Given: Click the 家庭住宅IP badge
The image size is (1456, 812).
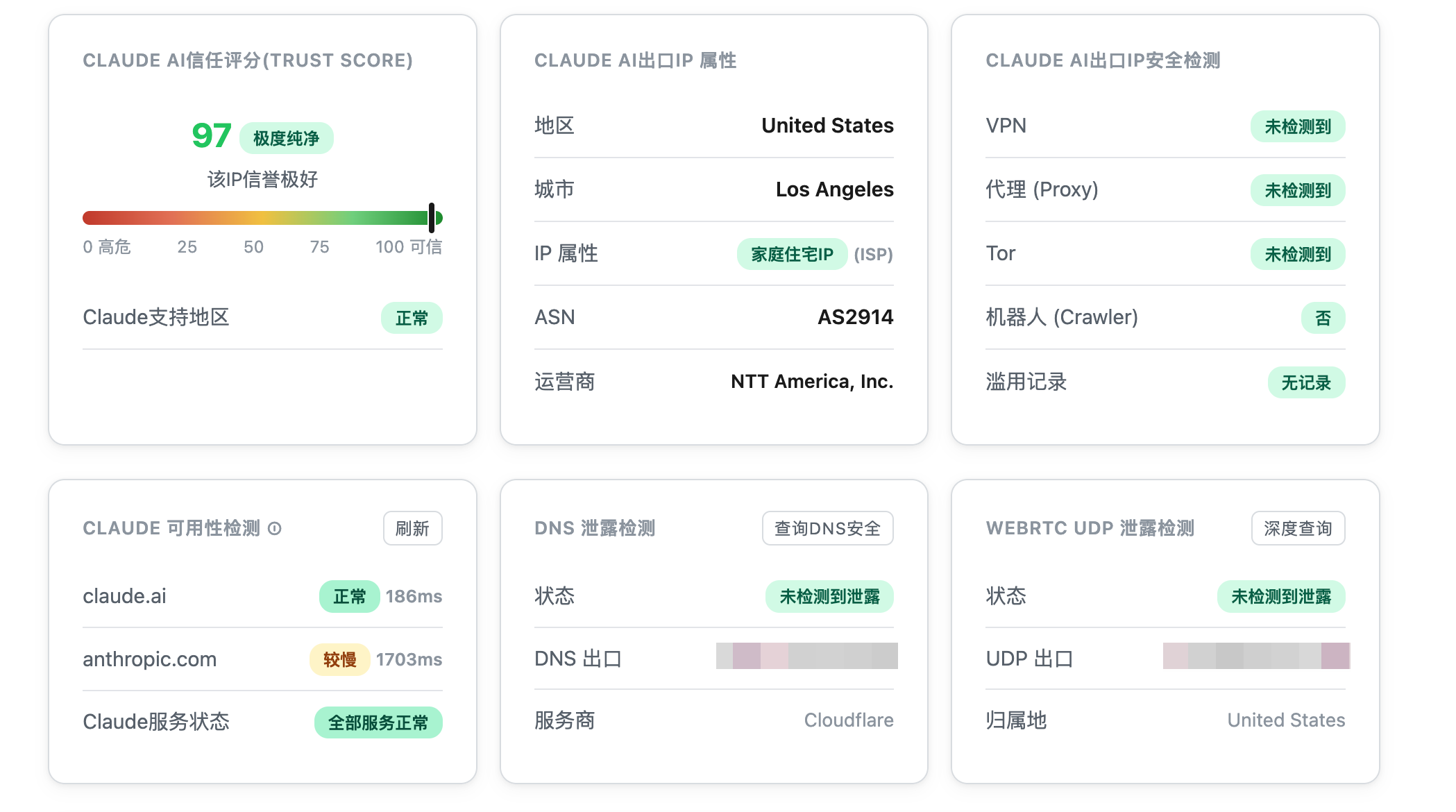Looking at the screenshot, I should (792, 254).
